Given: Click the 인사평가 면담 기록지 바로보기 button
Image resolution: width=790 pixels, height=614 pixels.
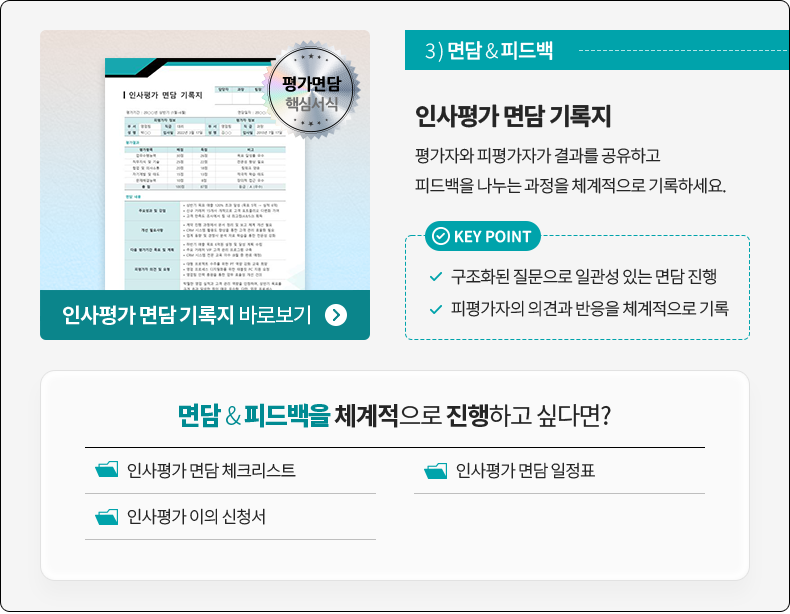Looking at the screenshot, I should pyautogui.click(x=205, y=315).
